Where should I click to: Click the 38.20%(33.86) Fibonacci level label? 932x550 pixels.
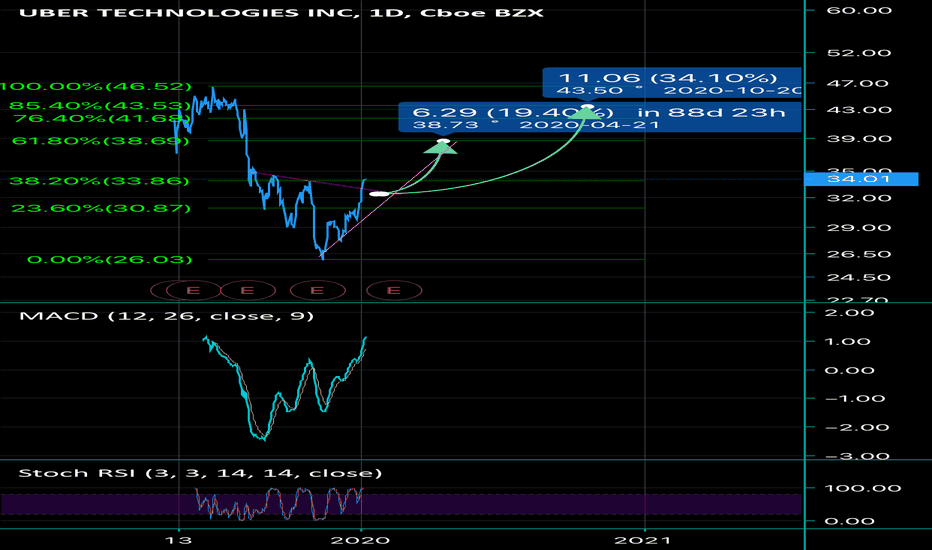pyautogui.click(x=99, y=181)
